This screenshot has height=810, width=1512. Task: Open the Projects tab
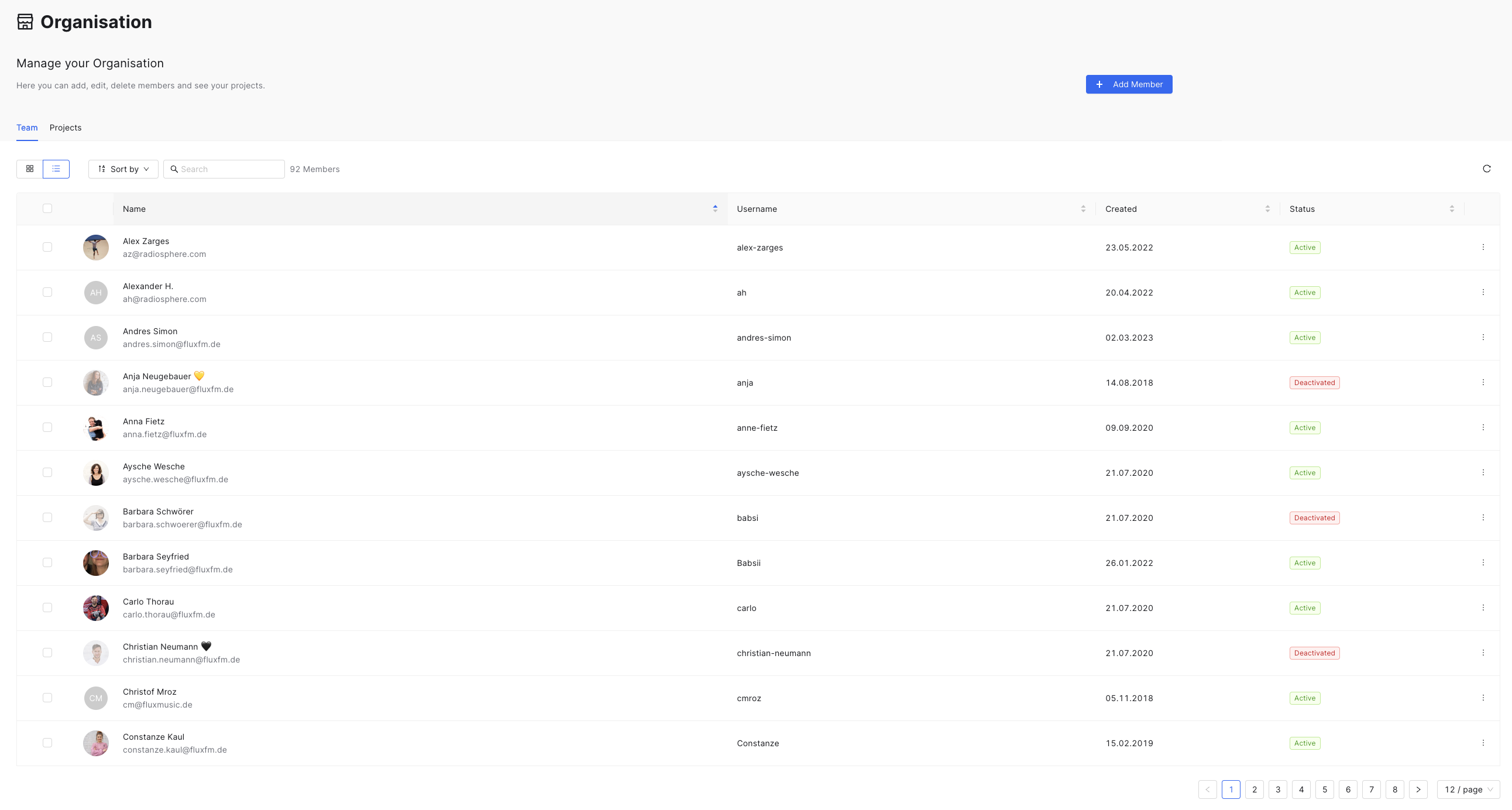(66, 128)
